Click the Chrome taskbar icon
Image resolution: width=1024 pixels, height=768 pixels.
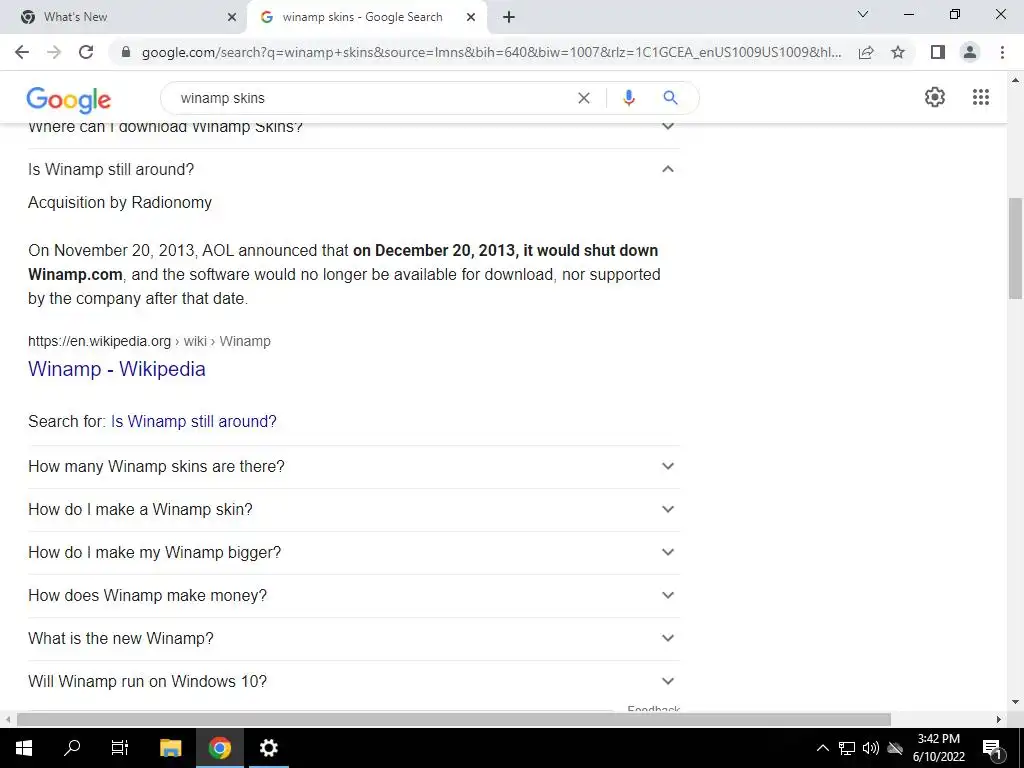(220, 748)
